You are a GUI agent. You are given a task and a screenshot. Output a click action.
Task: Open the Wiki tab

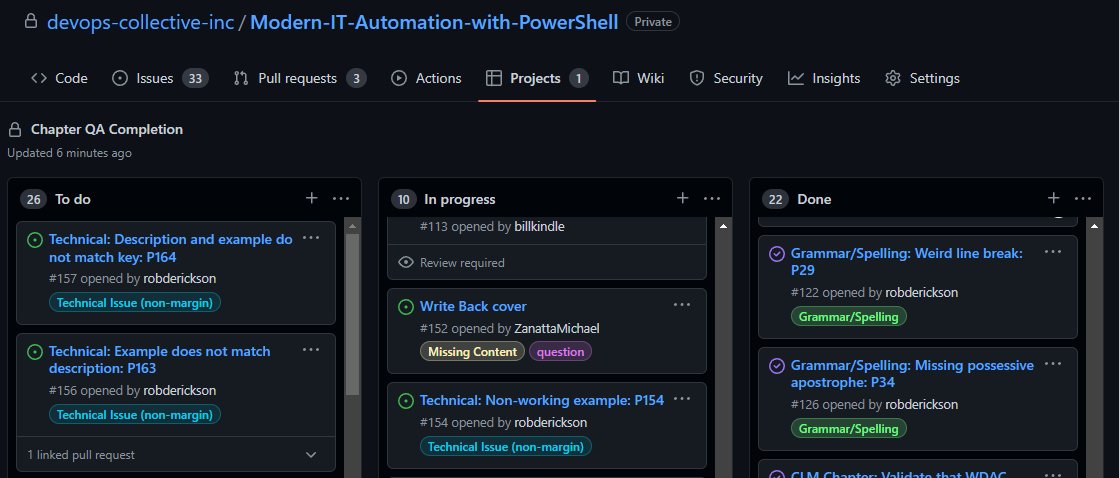(639, 78)
